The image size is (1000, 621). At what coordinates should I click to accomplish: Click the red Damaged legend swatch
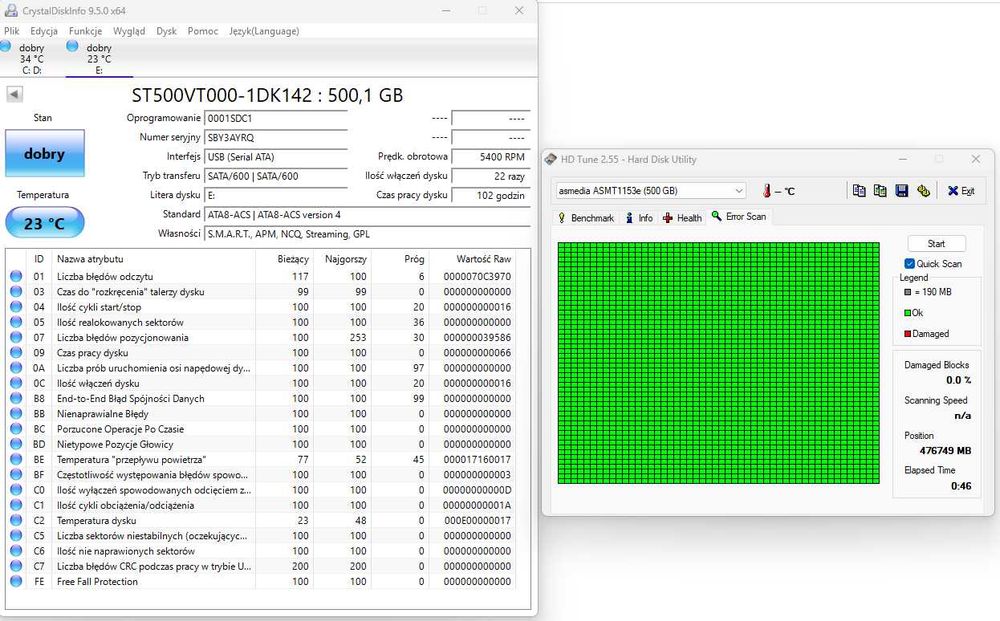pyautogui.click(x=908, y=333)
